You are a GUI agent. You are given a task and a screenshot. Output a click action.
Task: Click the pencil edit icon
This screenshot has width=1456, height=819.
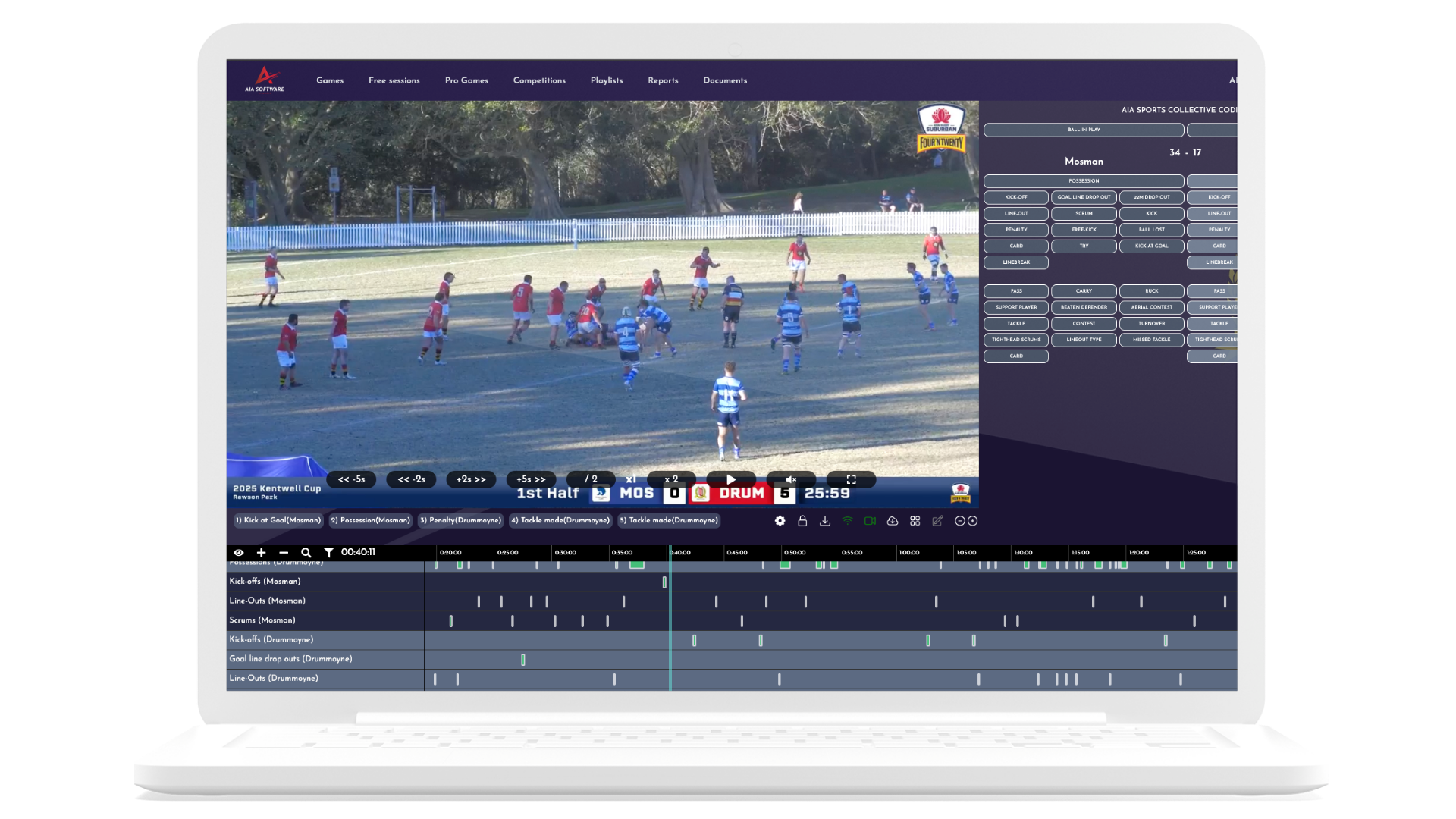(937, 521)
